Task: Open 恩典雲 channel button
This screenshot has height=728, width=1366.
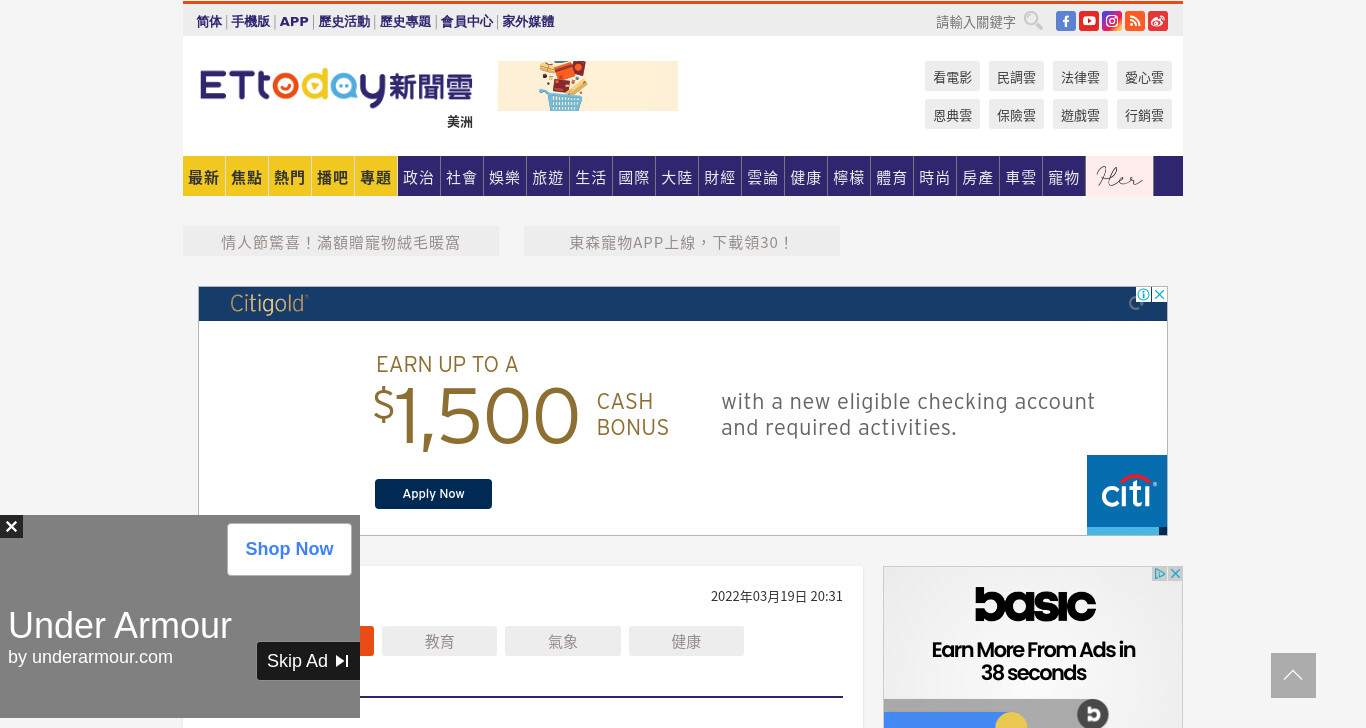Action: tap(952, 114)
